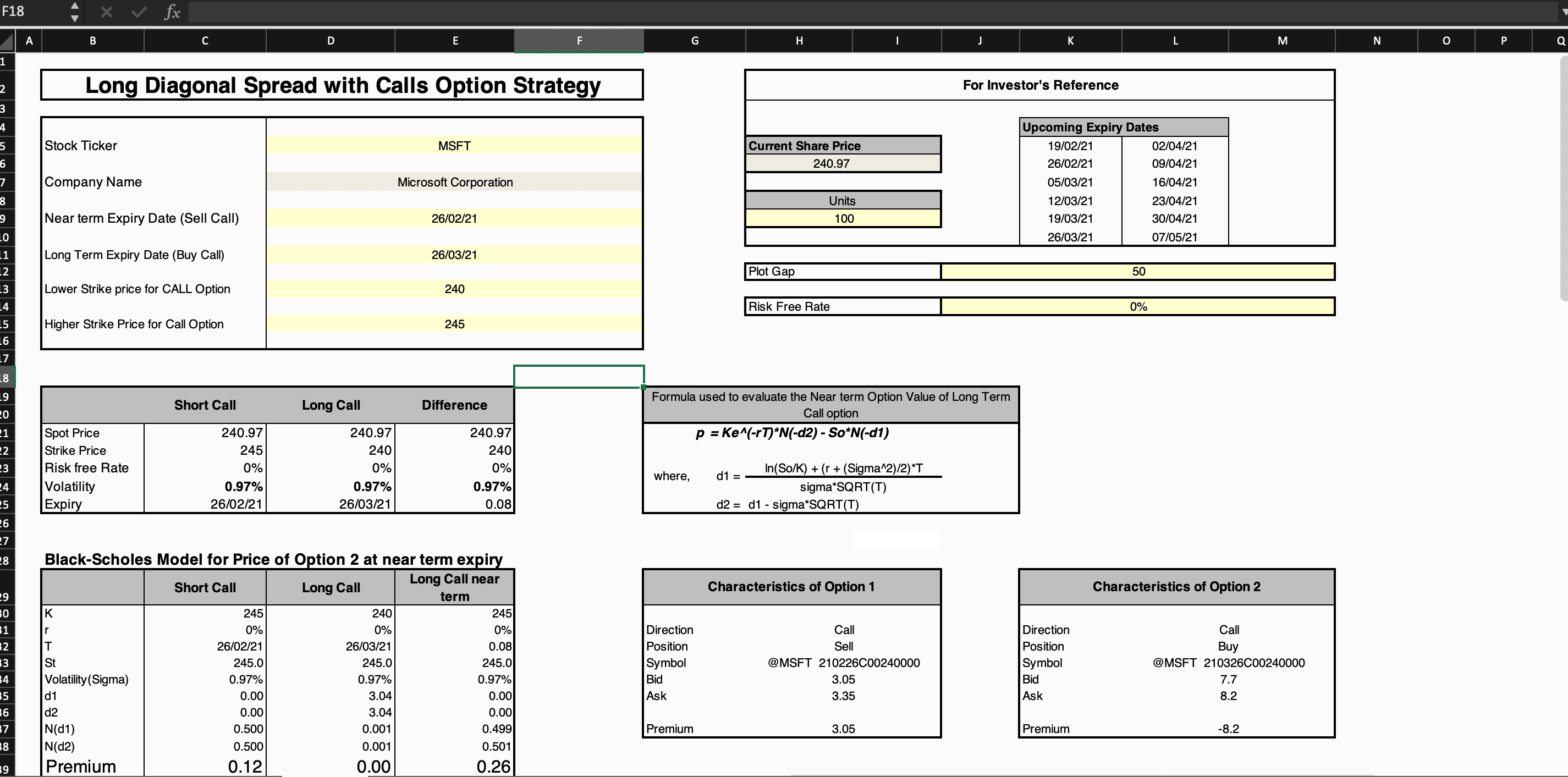Click the formula bar enter checkmark icon
This screenshot has width=1568, height=777.
pyautogui.click(x=139, y=12)
